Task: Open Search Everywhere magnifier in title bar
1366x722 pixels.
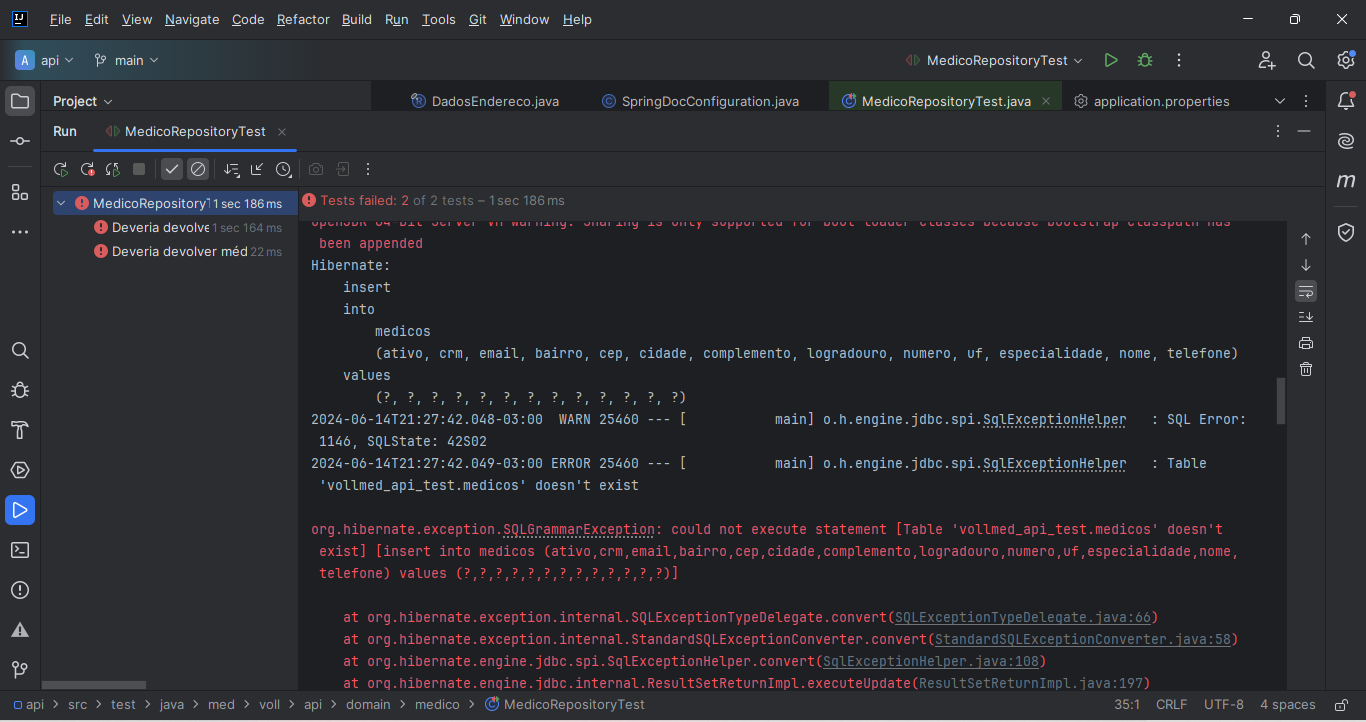Action: click(1306, 60)
